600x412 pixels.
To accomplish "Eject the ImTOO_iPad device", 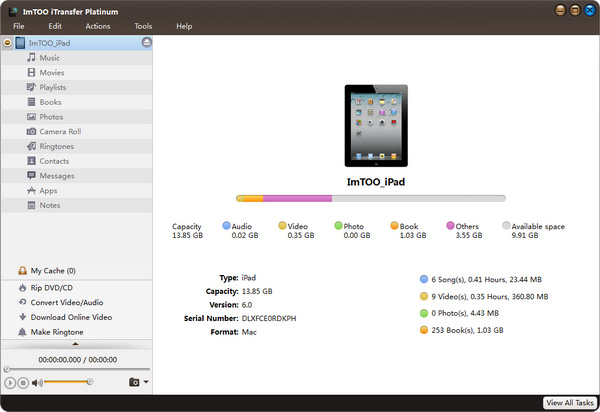I will (147, 42).
